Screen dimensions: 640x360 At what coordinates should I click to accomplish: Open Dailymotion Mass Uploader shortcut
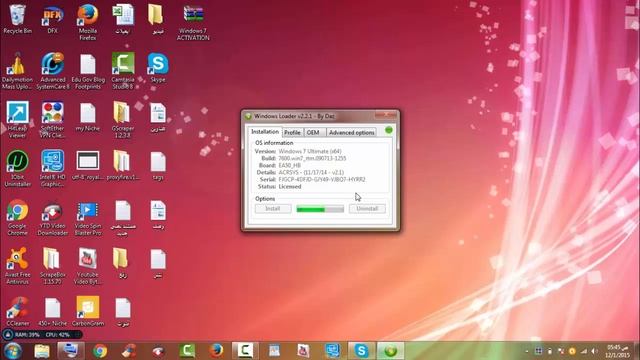pos(17,71)
